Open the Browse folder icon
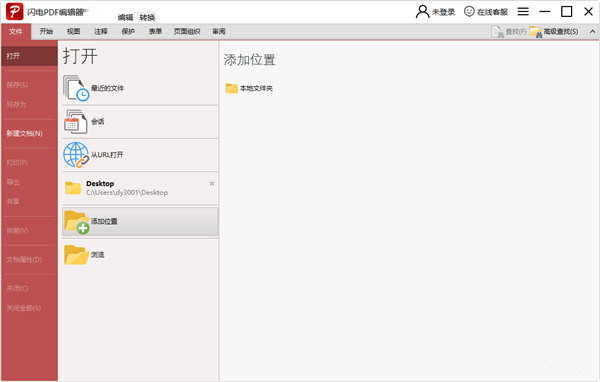The width and height of the screenshot is (600, 382). pyautogui.click(x=76, y=255)
